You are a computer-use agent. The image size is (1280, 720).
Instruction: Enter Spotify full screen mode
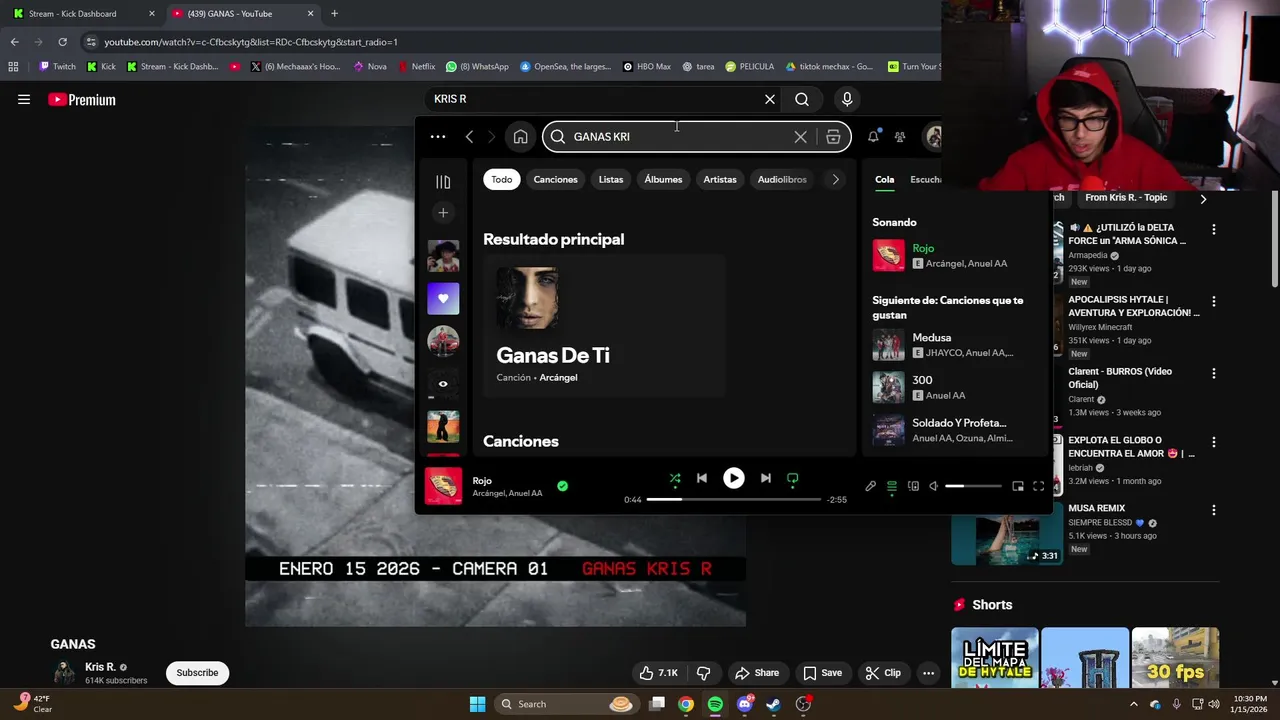(x=1038, y=486)
